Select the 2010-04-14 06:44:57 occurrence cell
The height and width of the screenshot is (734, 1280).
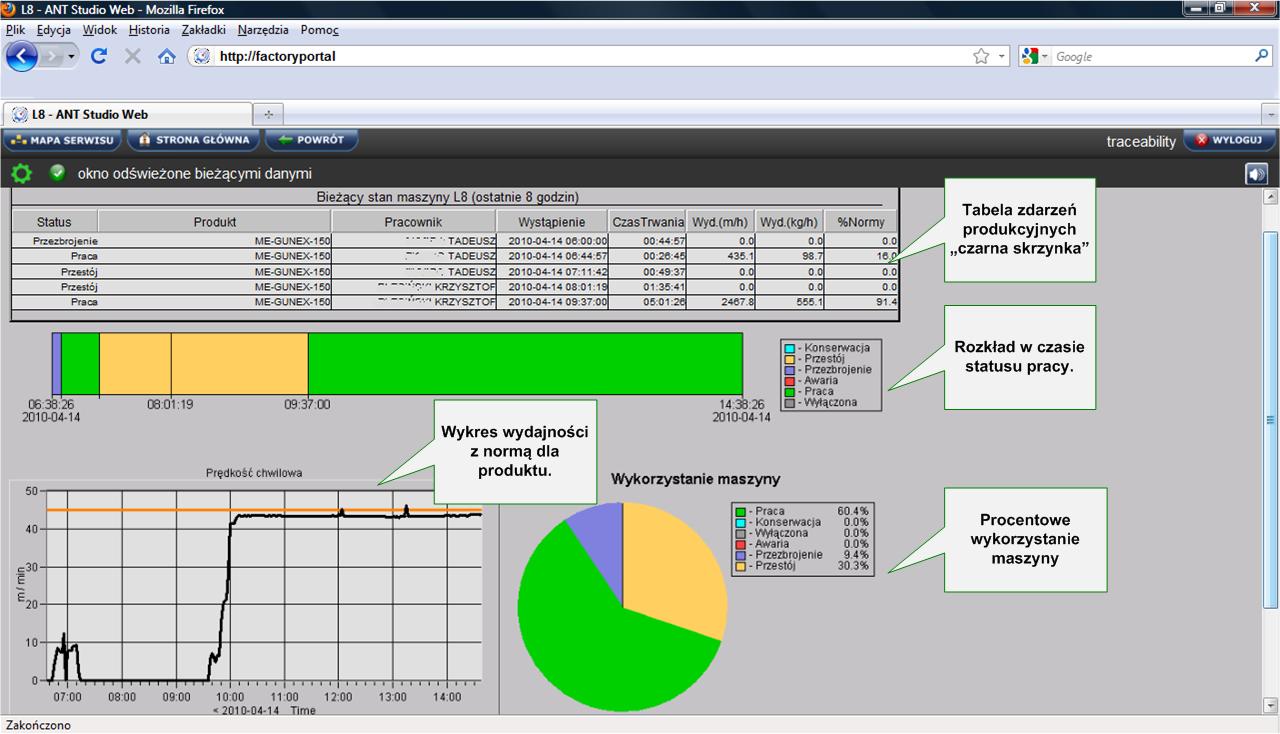pos(552,256)
